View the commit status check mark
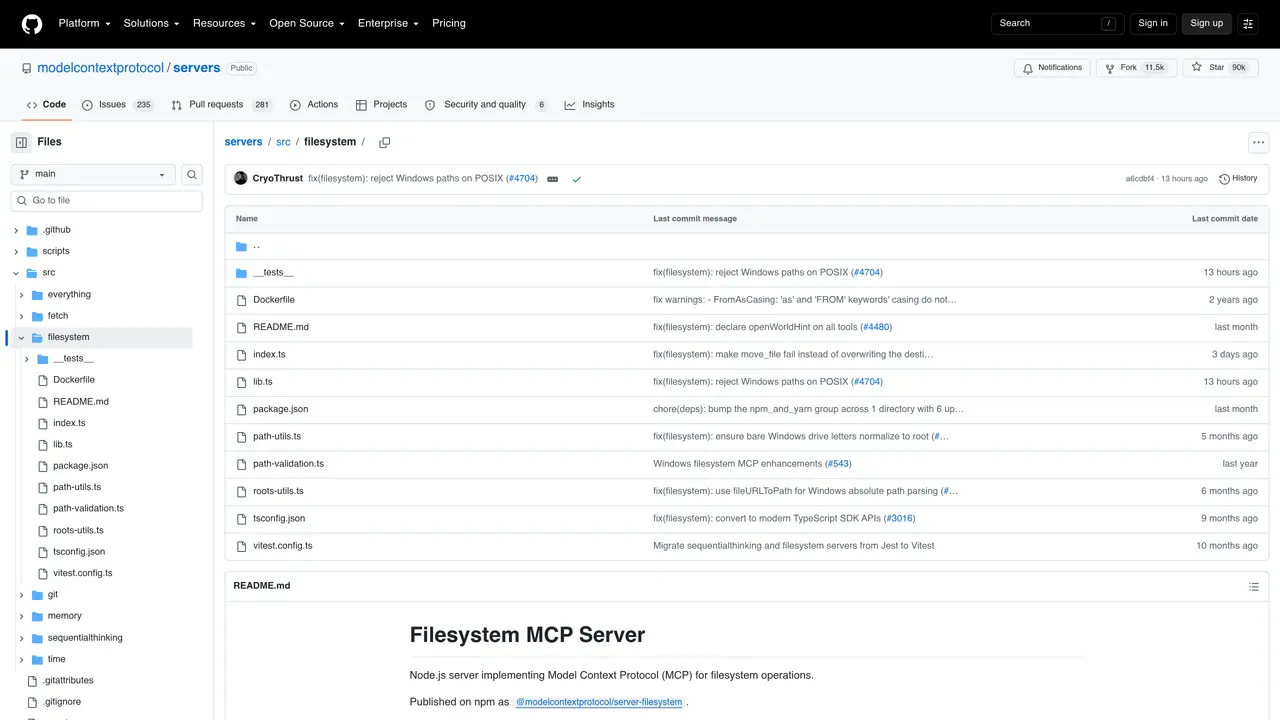Viewport: 1280px width, 720px height. [x=576, y=179]
